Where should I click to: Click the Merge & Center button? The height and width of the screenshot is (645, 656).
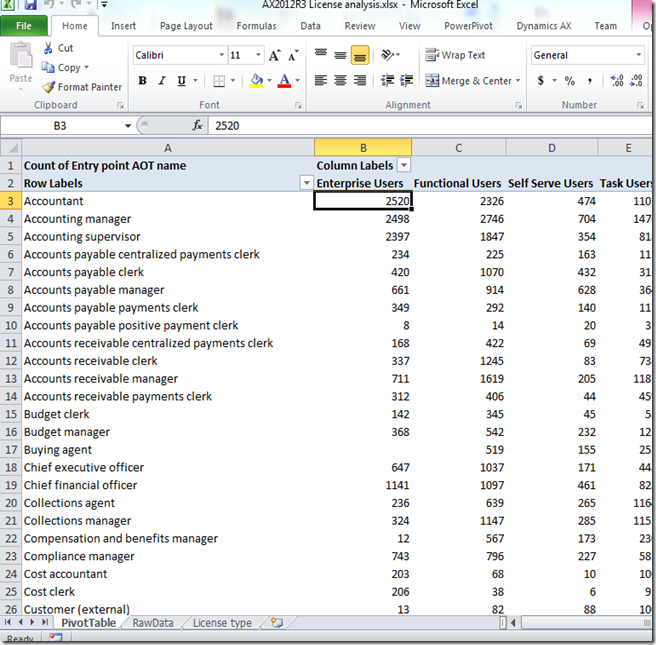pyautogui.click(x=468, y=81)
